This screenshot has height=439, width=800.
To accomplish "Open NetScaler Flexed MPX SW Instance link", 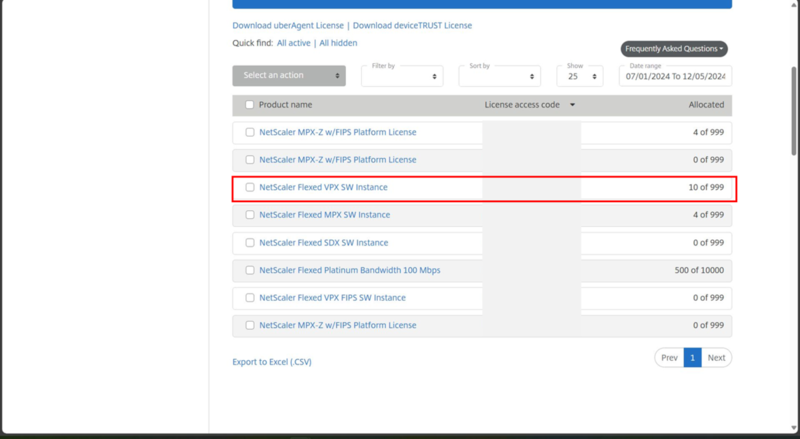I will tap(324, 215).
